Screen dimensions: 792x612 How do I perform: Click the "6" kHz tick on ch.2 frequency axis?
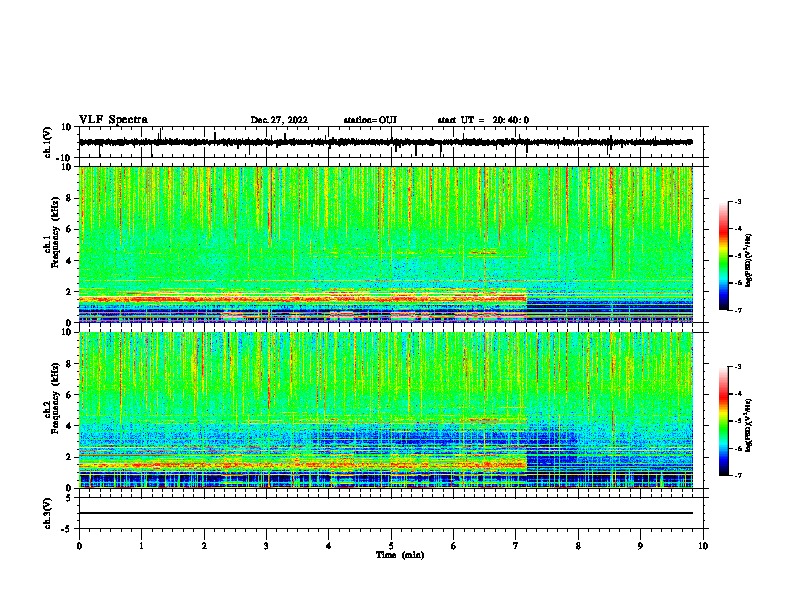click(x=70, y=395)
